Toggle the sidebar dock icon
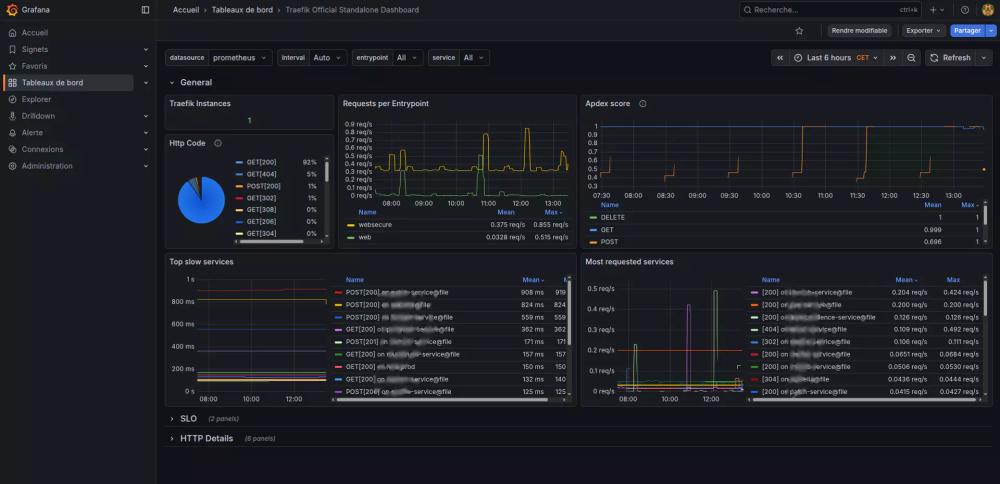 tap(145, 10)
